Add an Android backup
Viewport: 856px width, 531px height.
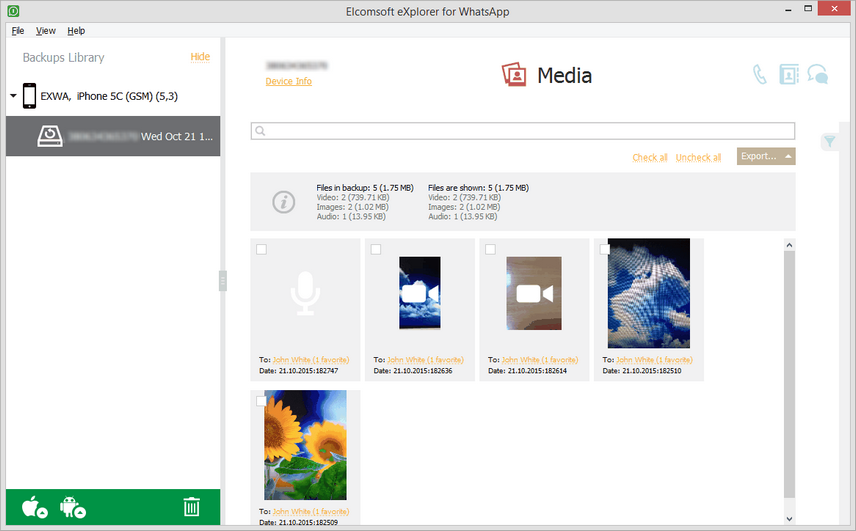(73, 507)
